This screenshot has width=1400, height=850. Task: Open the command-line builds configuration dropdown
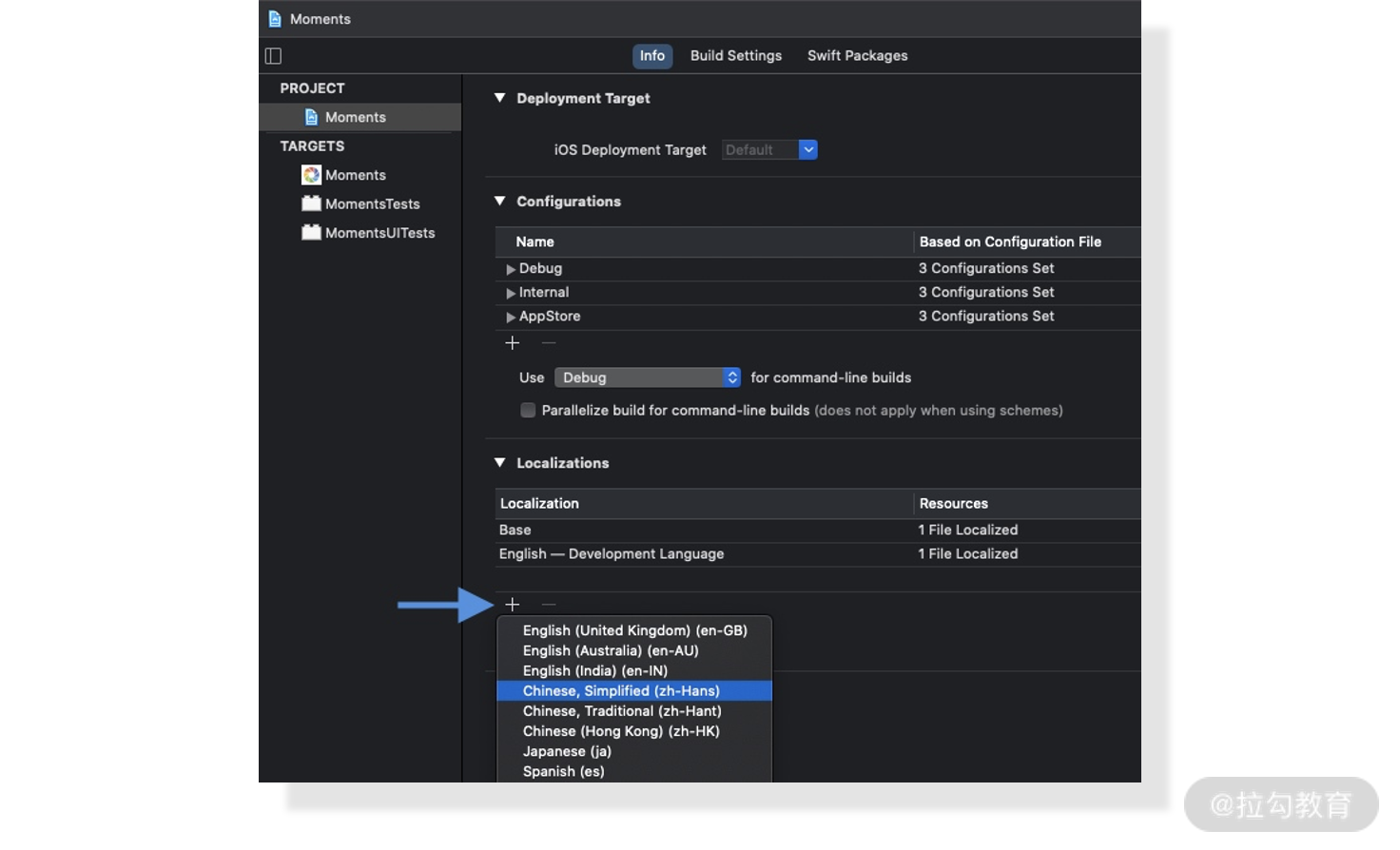pos(648,377)
